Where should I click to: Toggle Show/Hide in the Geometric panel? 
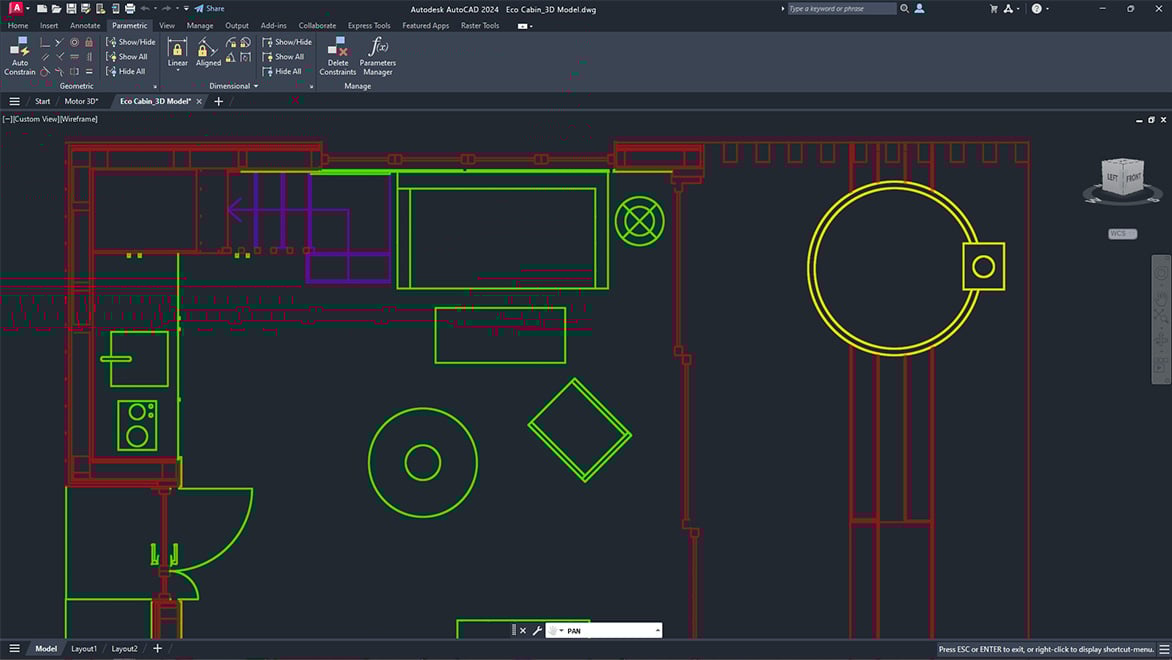pyautogui.click(x=131, y=41)
